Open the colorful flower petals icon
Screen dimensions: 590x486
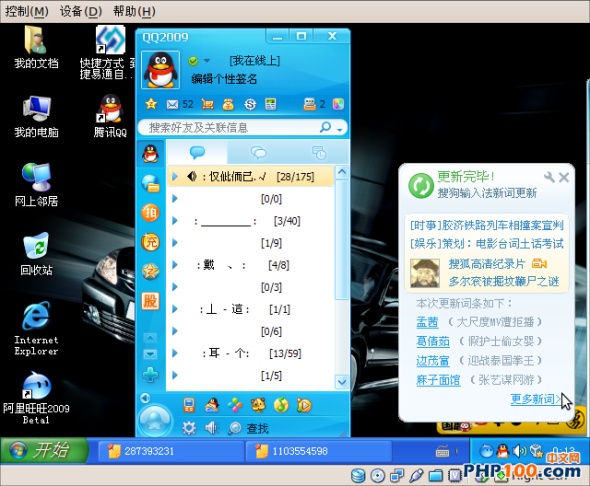tap(235, 405)
